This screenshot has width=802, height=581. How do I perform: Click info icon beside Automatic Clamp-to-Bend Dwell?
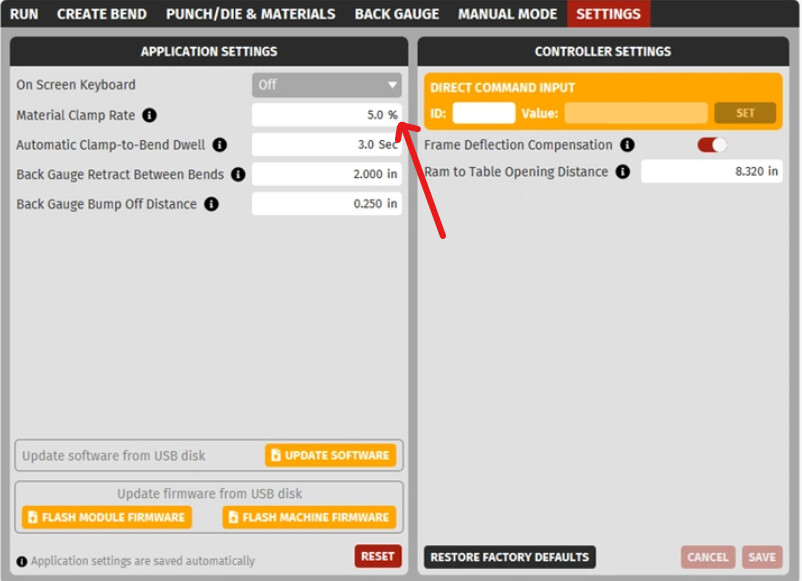pyautogui.click(x=220, y=145)
